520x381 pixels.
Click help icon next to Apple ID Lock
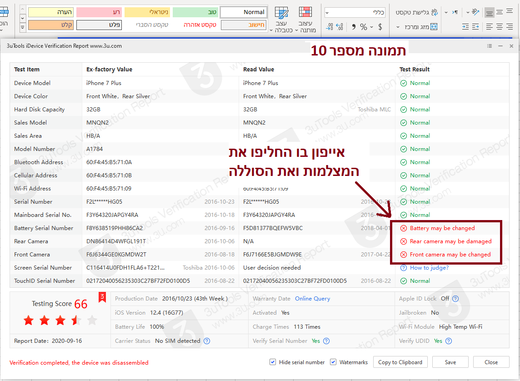[x=456, y=299]
